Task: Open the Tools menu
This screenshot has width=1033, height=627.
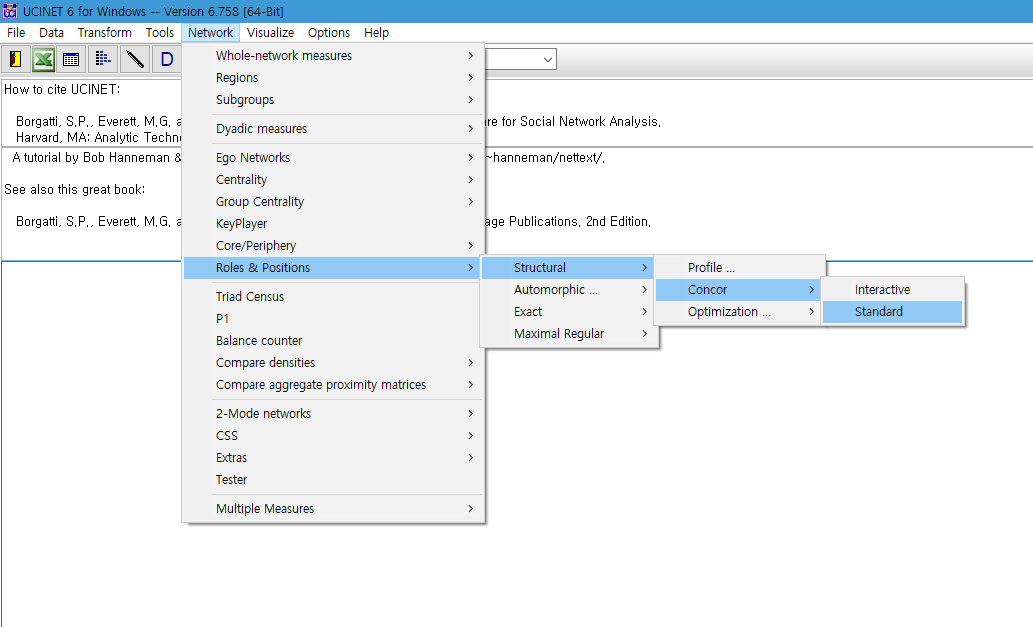Action: tap(159, 32)
